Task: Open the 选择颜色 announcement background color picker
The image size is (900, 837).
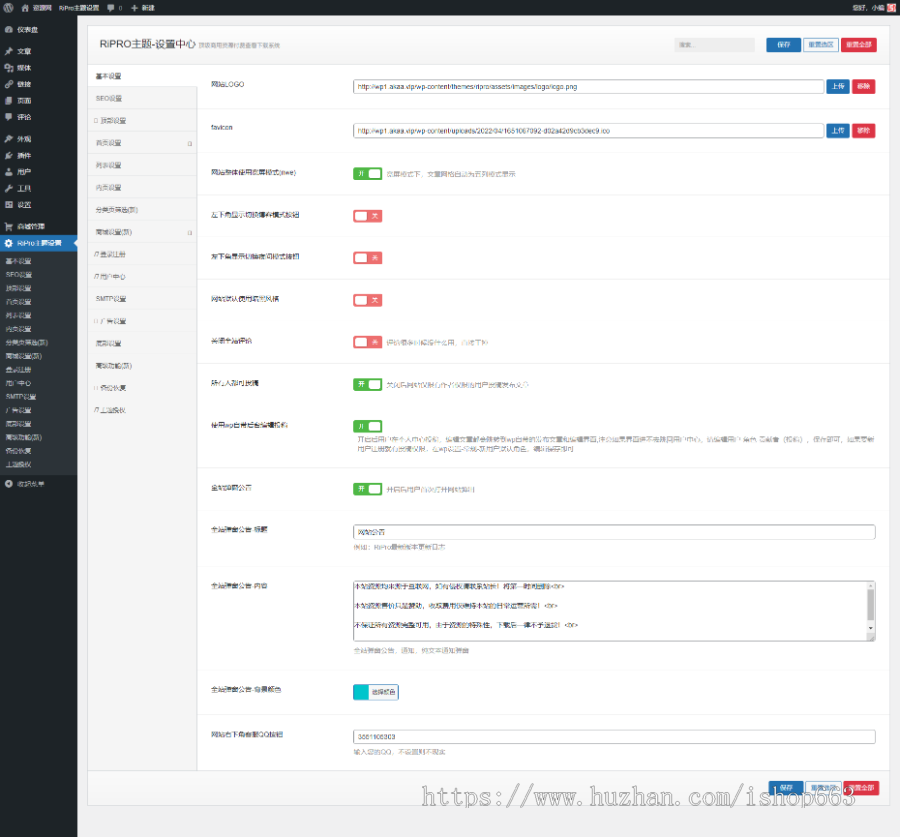Action: point(376,692)
